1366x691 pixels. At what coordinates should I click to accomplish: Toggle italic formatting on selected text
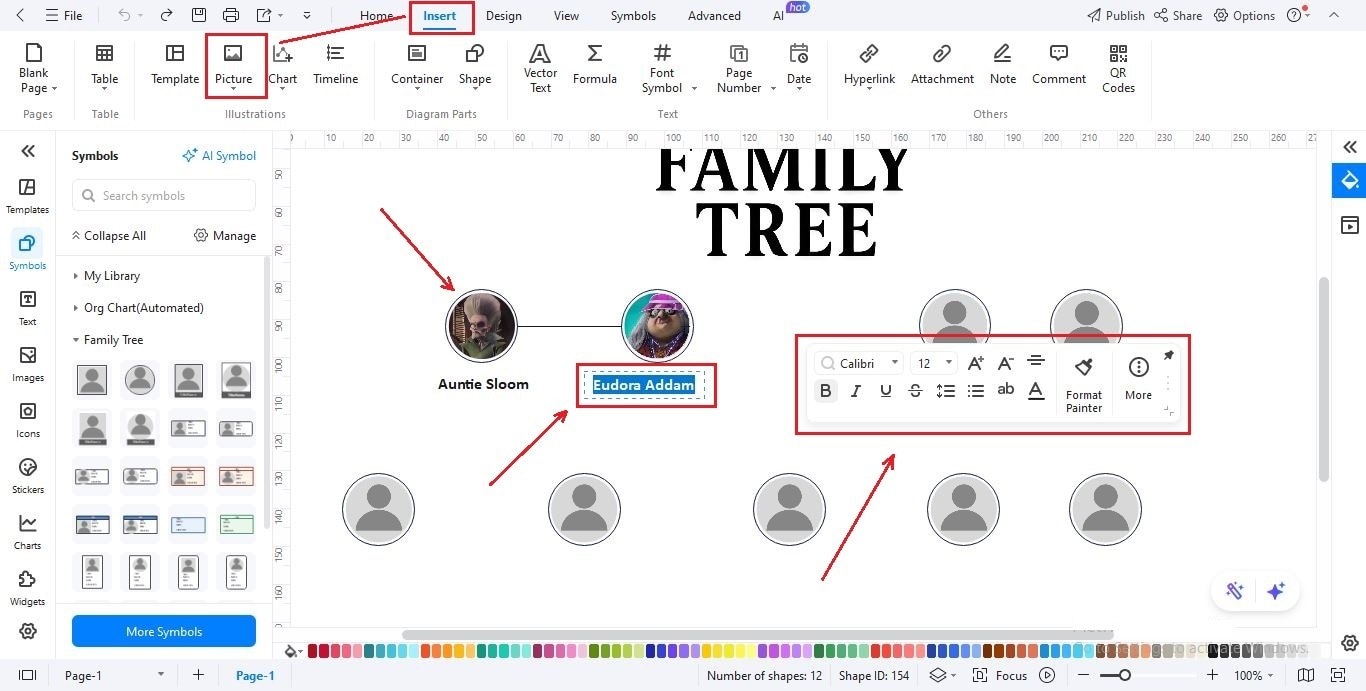click(855, 390)
